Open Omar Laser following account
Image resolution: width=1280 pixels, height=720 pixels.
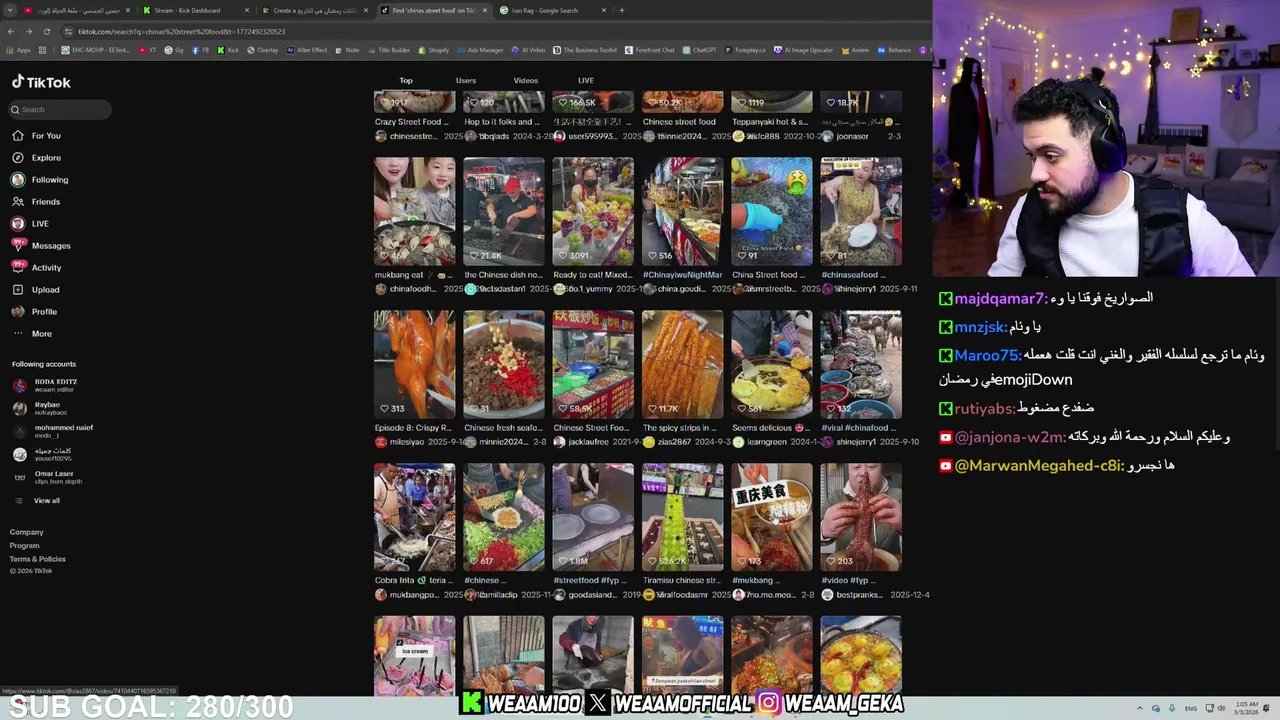pyautogui.click(x=47, y=477)
